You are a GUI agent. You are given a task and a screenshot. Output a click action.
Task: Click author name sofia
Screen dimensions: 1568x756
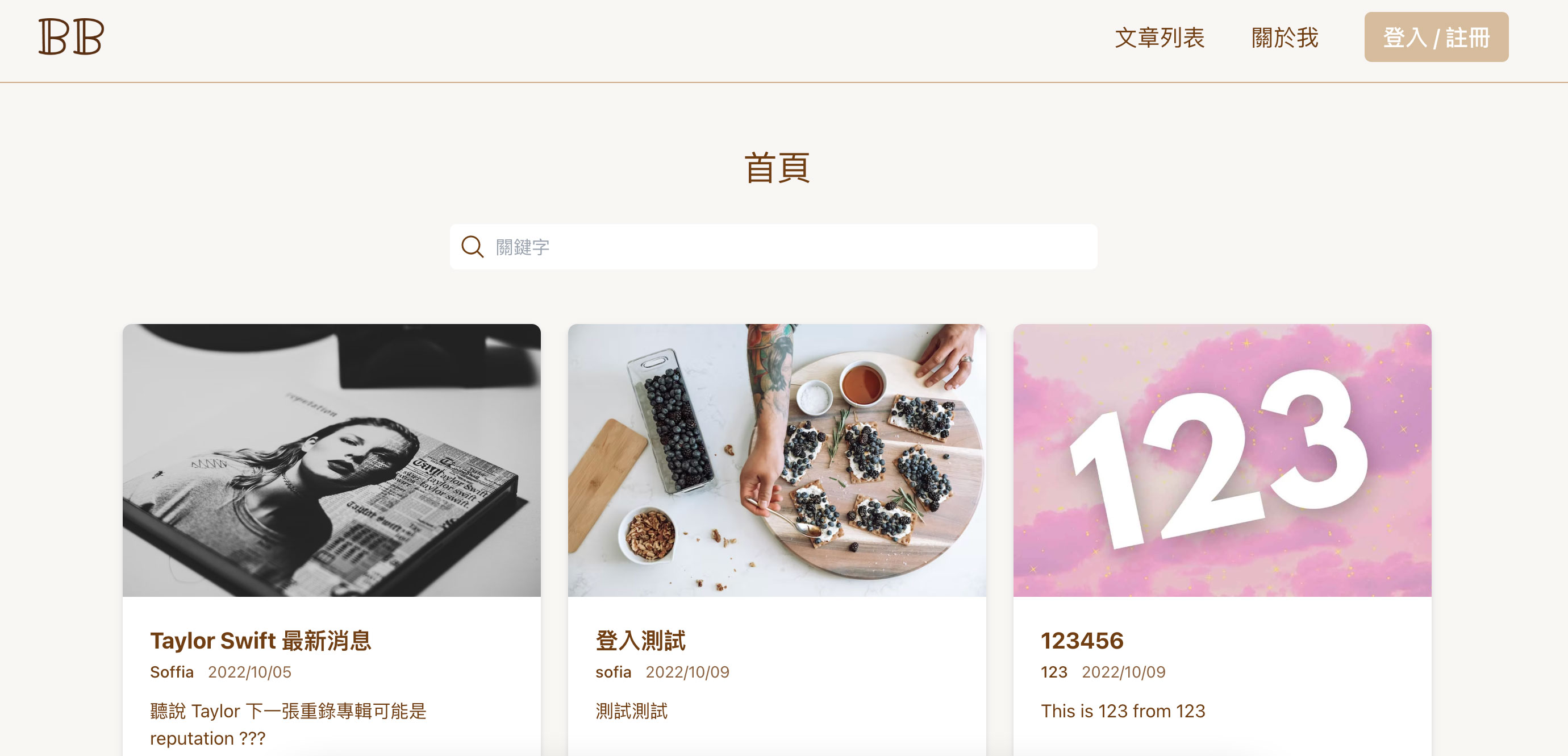[613, 672]
